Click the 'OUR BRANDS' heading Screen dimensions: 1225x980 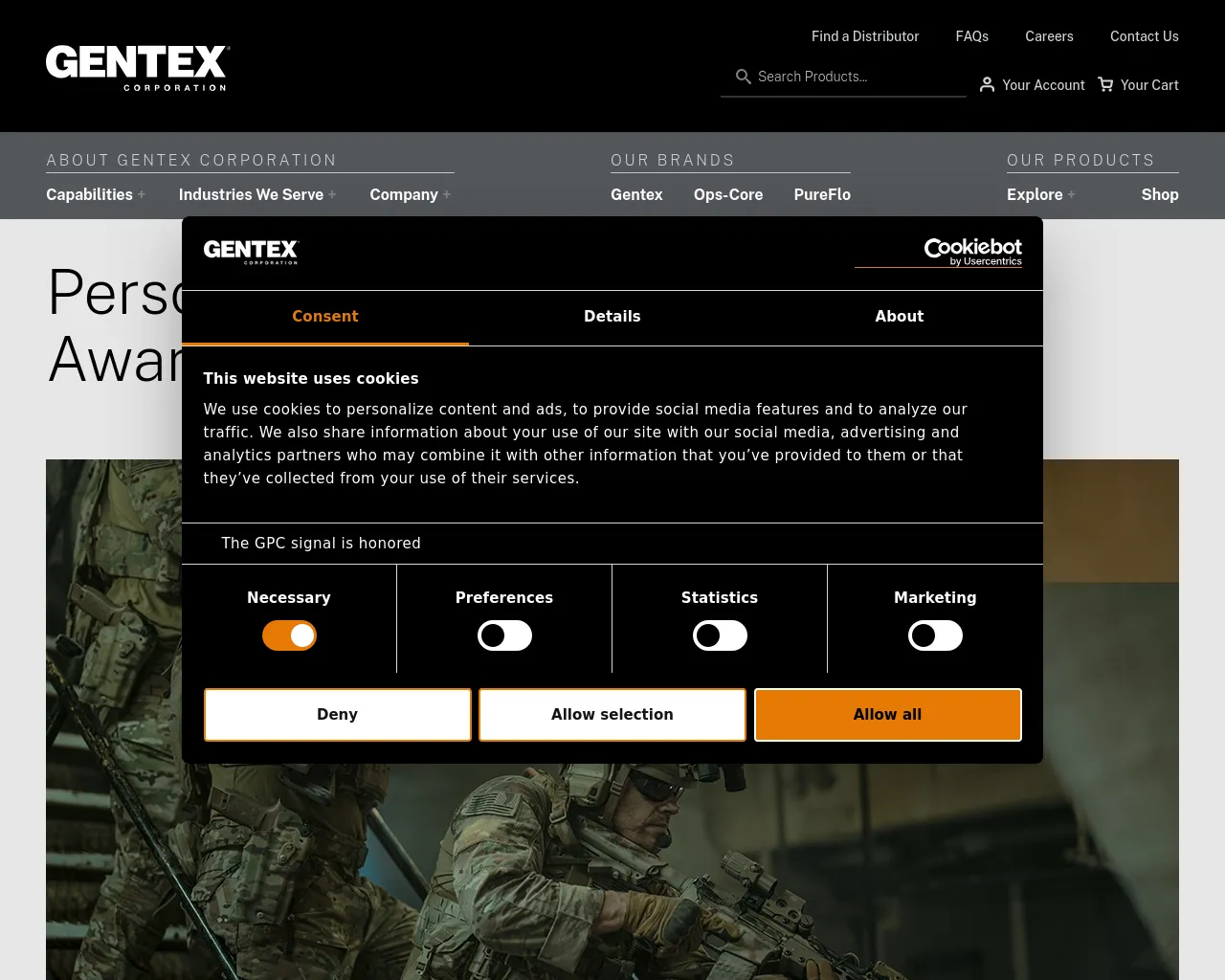tap(673, 160)
